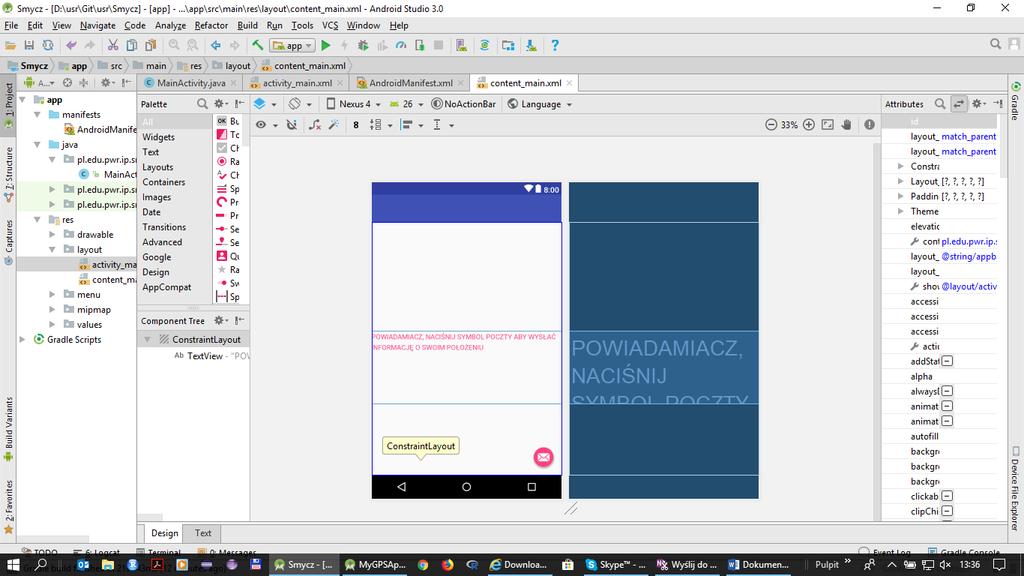
Task: Select the Pan hand tool icon
Action: [x=846, y=125]
